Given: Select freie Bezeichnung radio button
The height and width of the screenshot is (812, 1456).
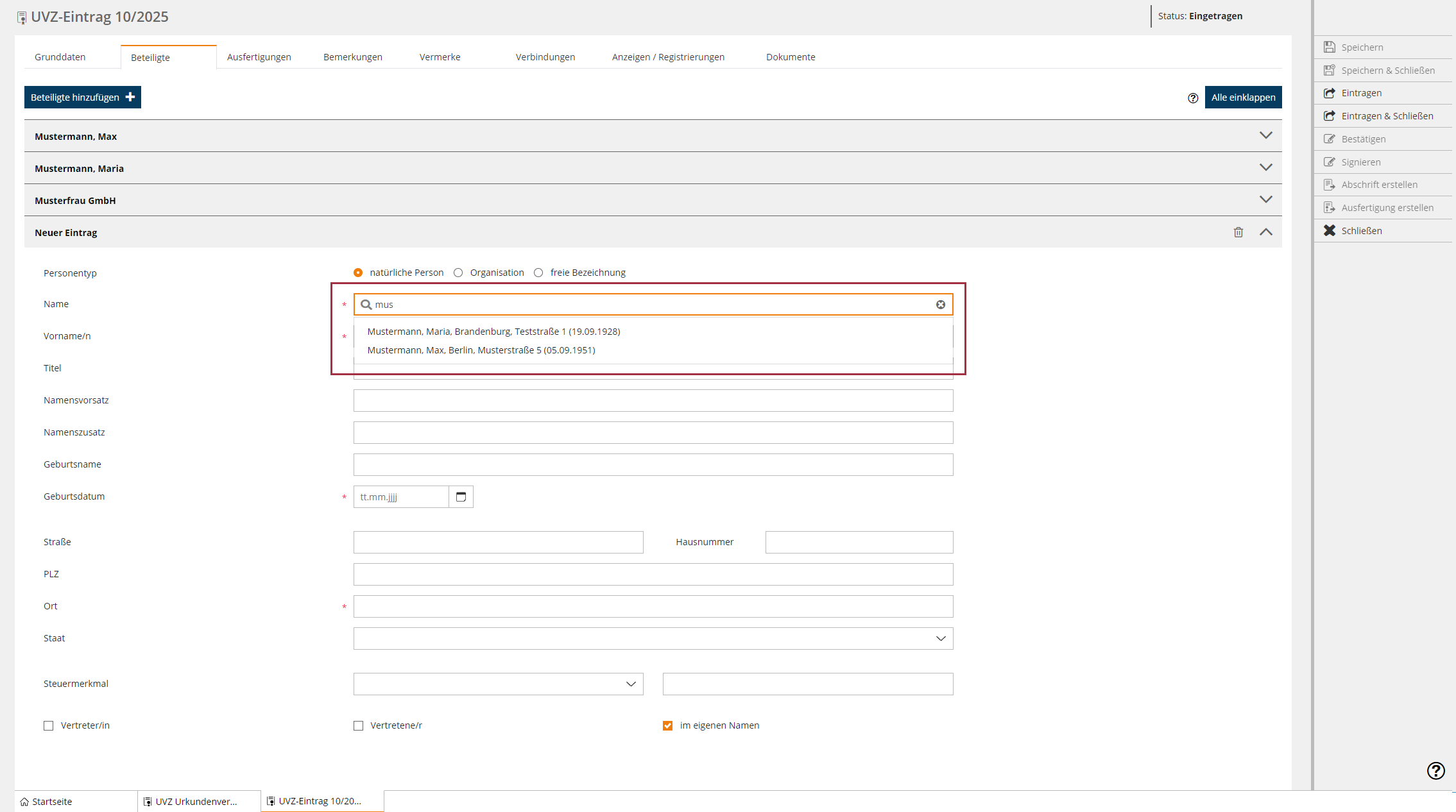Looking at the screenshot, I should tap(538, 273).
